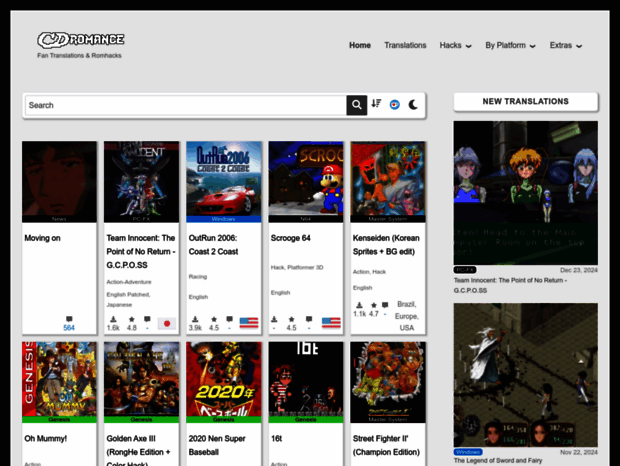The height and width of the screenshot is (466, 620).
Task: Click the Japan flag icon
Action: coord(167,323)
